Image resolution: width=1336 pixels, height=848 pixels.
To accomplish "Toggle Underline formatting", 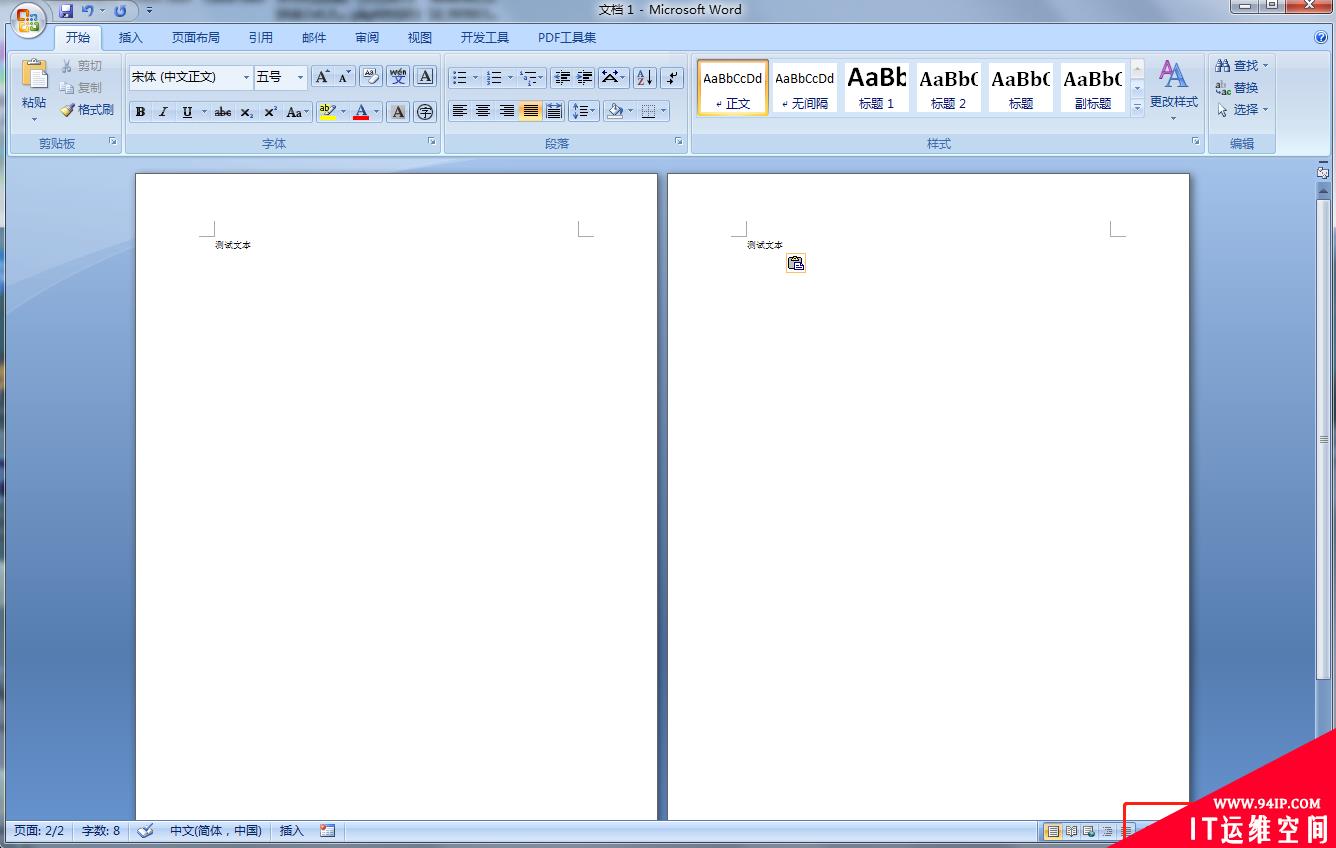I will pyautogui.click(x=187, y=112).
